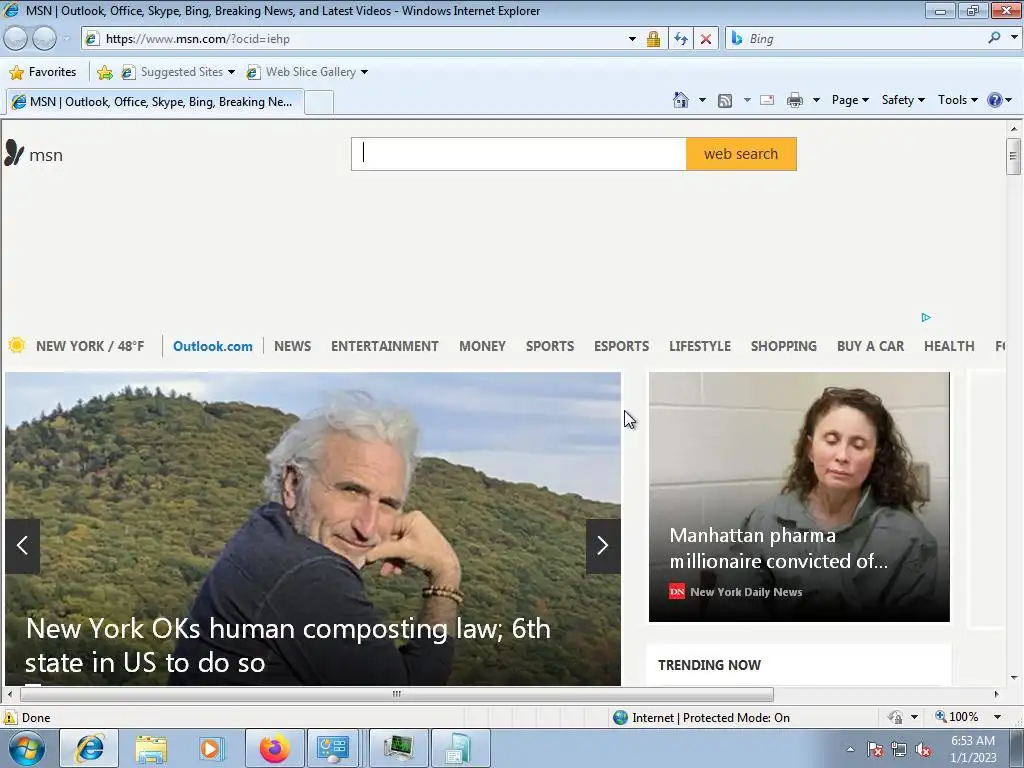This screenshot has width=1024, height=768.
Task: Click the privacy report icon in status bar
Action: pos(895,717)
